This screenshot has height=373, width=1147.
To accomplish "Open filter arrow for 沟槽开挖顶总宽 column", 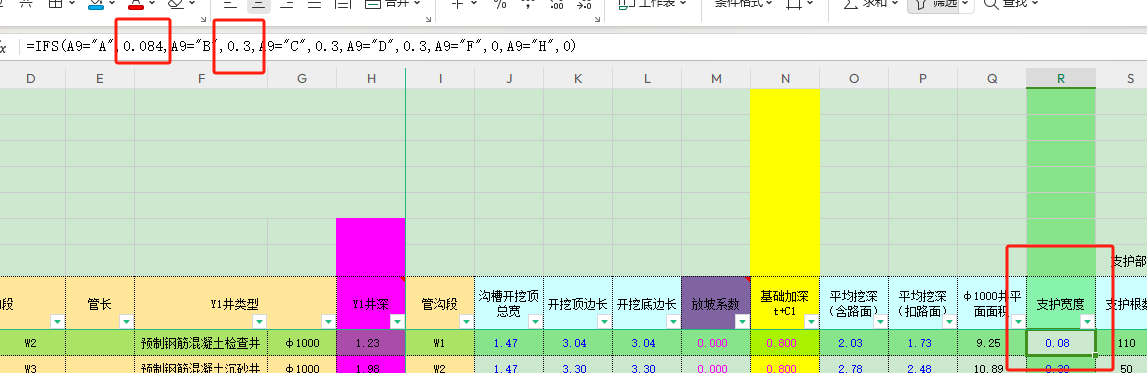I will tap(535, 321).
